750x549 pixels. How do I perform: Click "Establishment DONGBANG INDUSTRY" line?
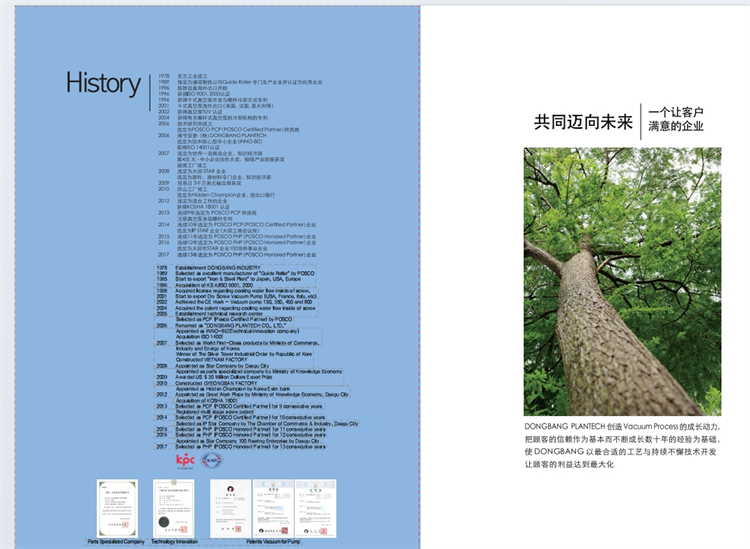coord(218,268)
